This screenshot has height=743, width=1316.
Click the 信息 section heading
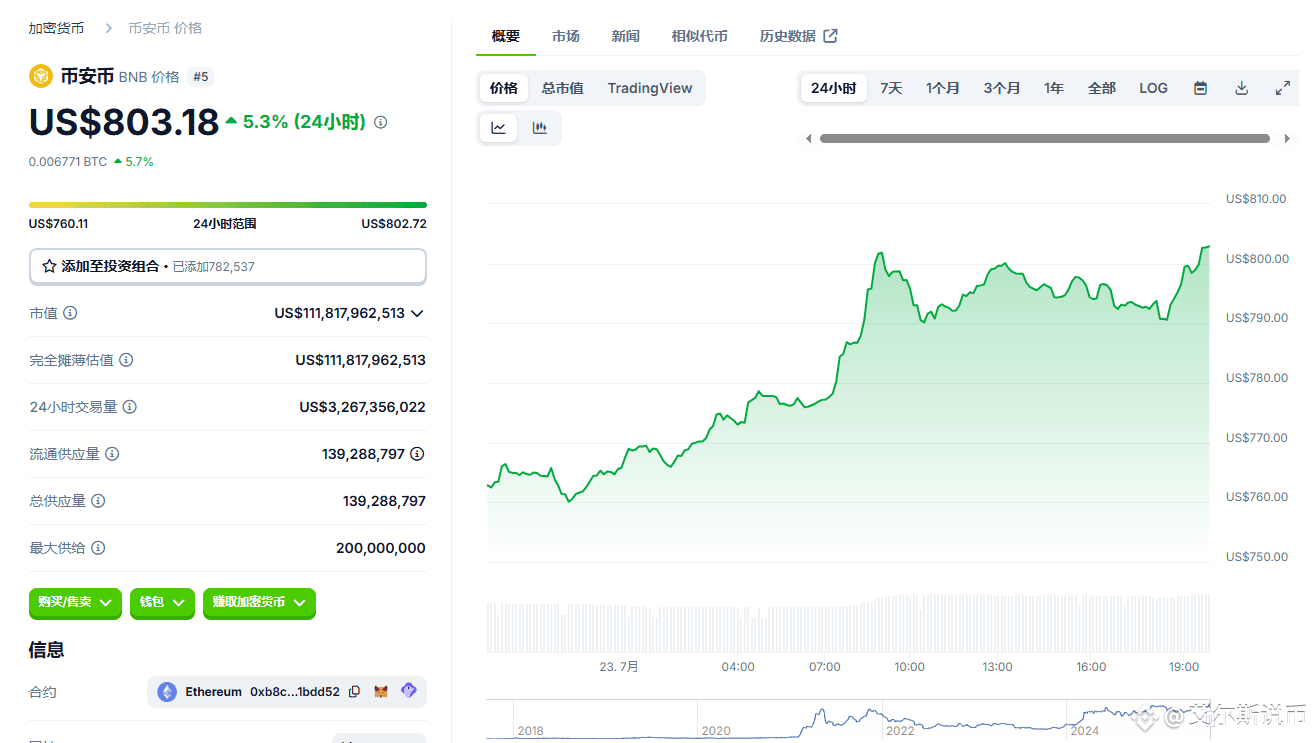[x=47, y=650]
